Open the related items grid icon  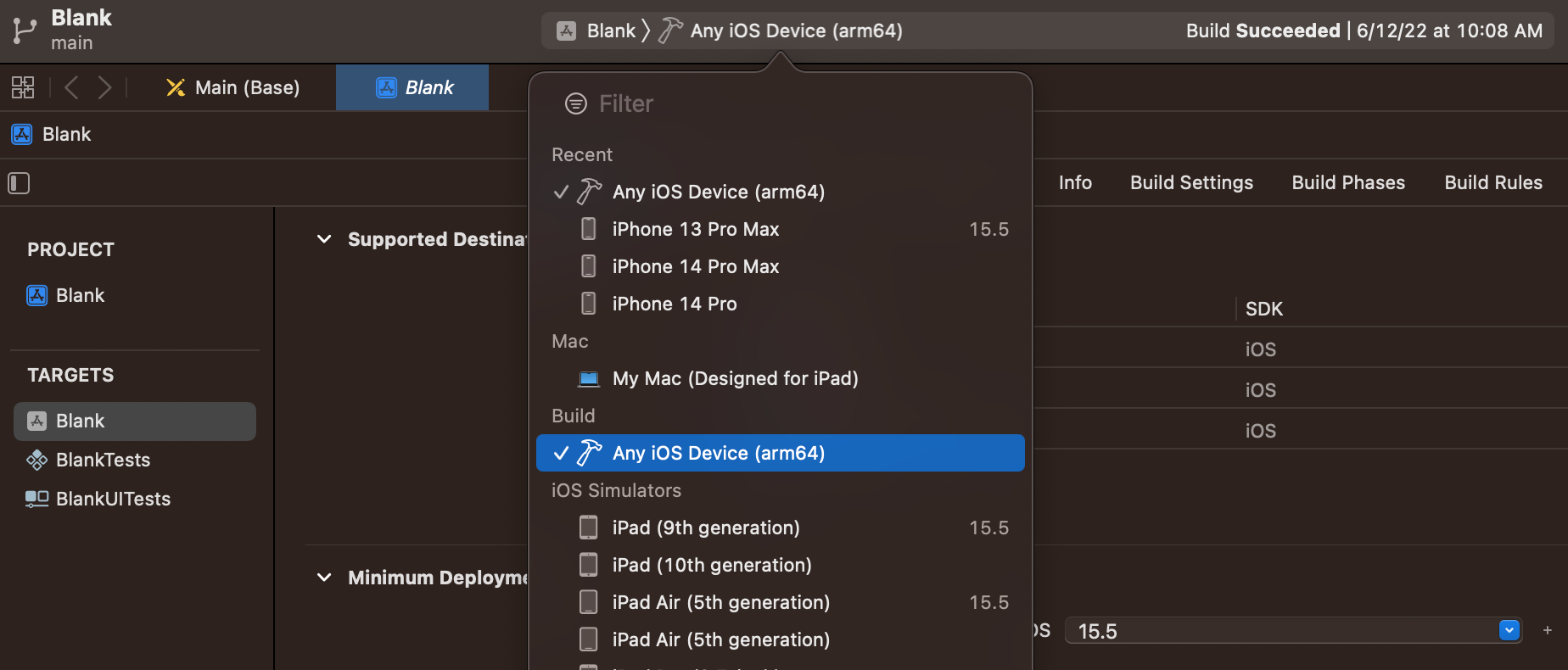23,87
